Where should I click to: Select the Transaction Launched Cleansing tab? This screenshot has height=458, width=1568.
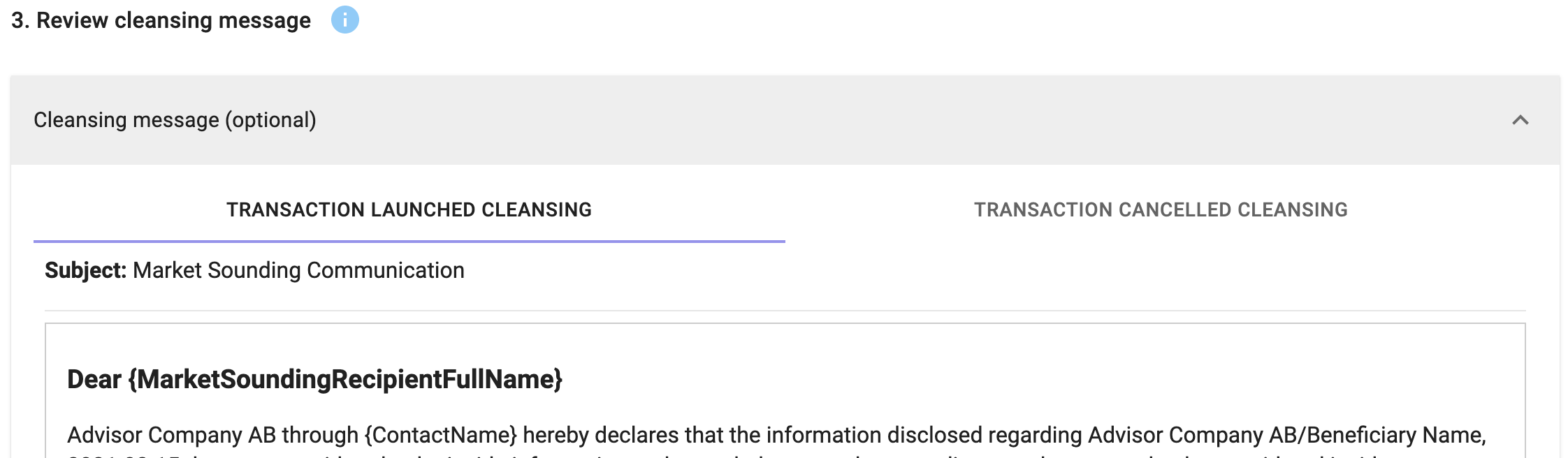pos(409,209)
